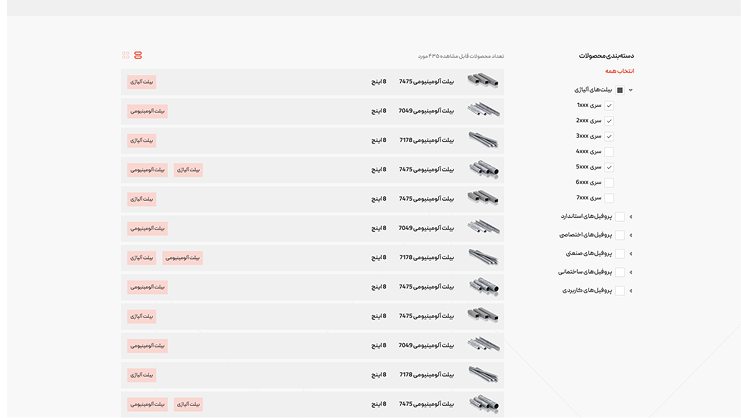Viewport: 741px width, 418px height.
Task: Expand the 'پروفیل‌های کاربردی' category arrow
Action: [631, 290]
